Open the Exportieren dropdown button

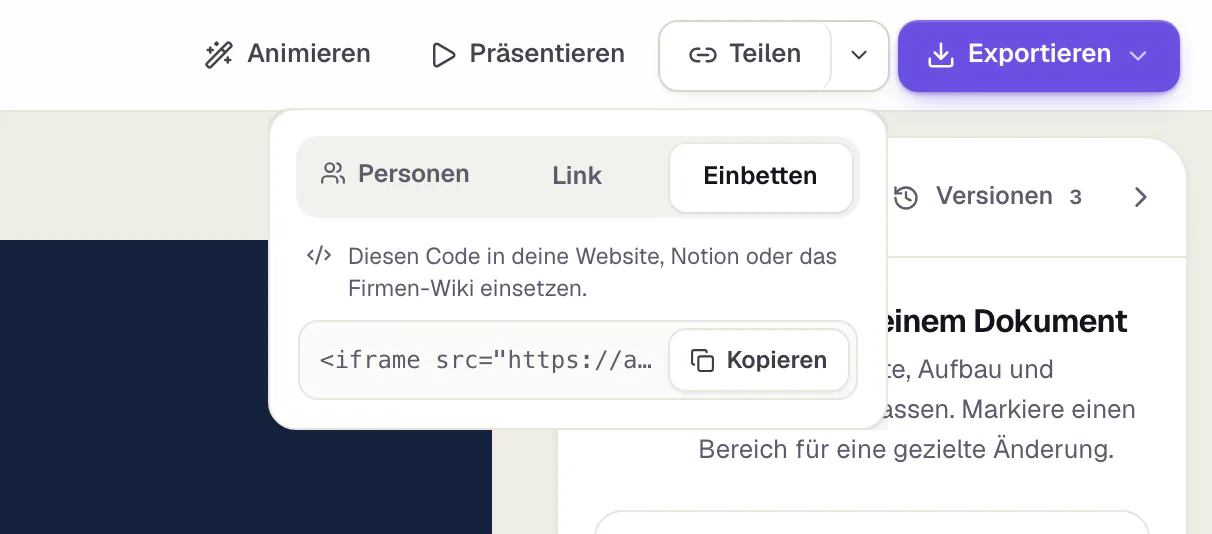[1039, 55]
